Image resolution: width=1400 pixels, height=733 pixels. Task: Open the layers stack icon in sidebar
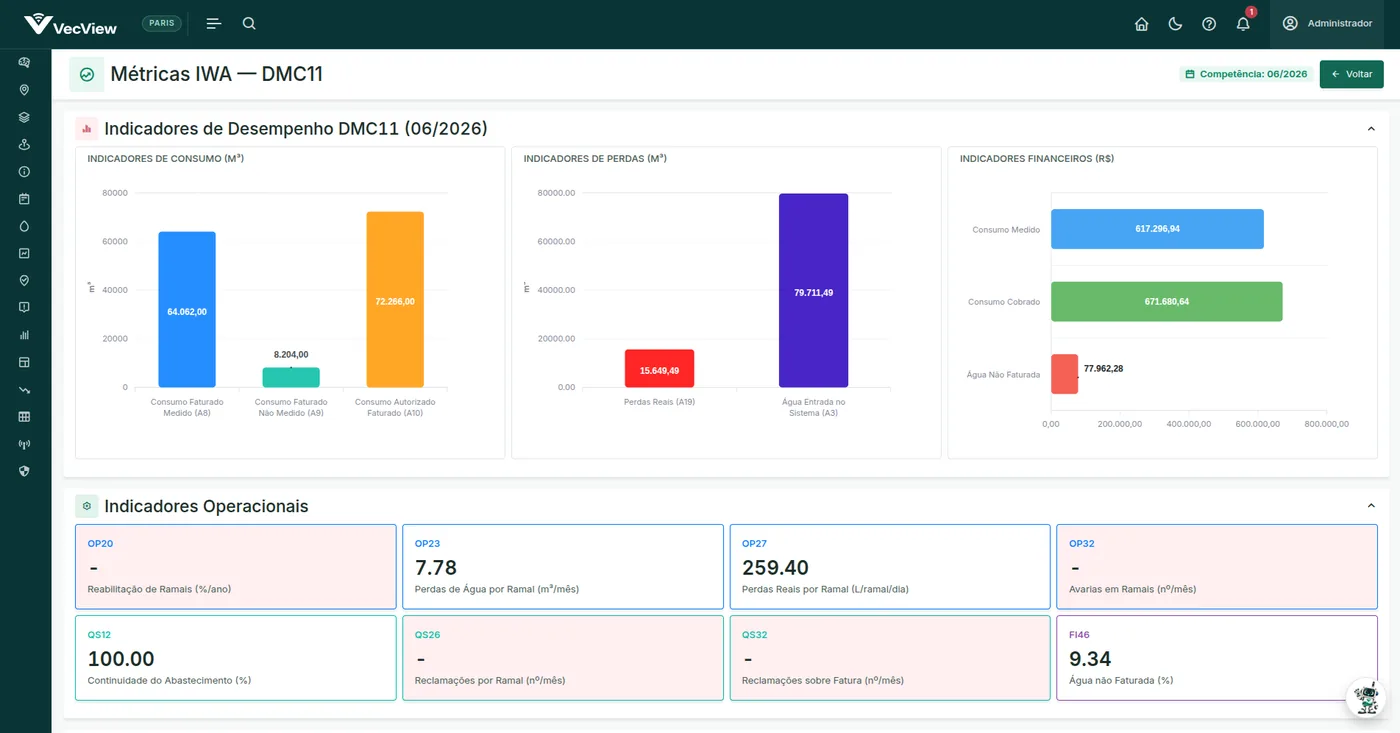tap(24, 117)
